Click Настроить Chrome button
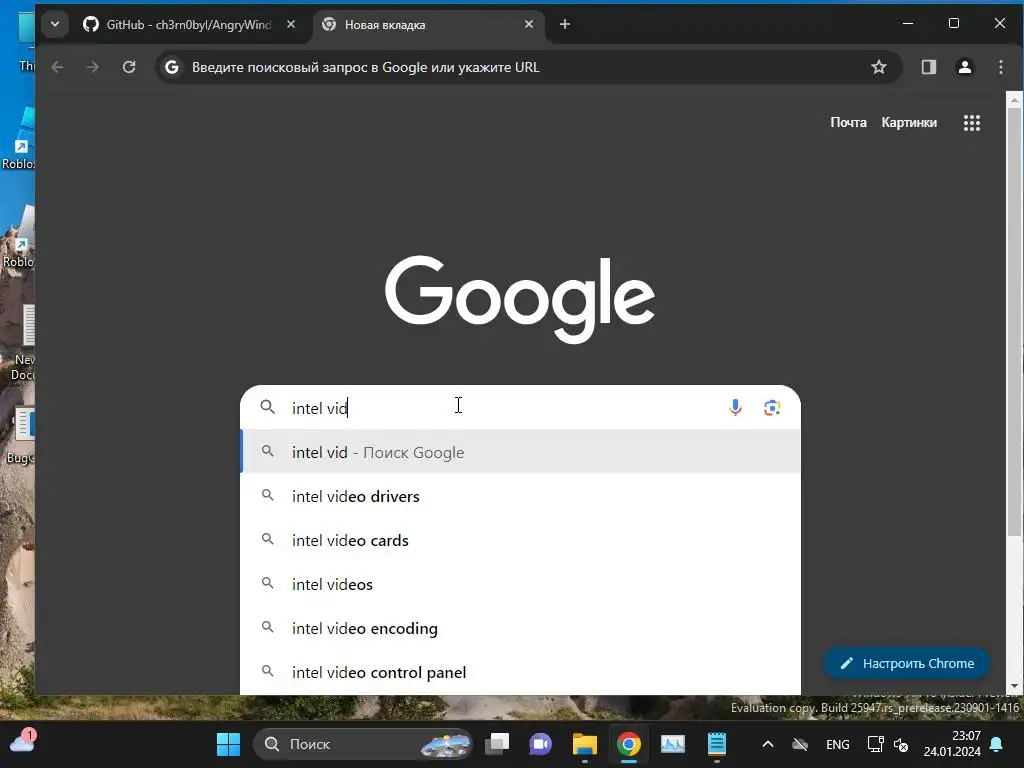Image resolution: width=1024 pixels, height=768 pixels. click(906, 663)
